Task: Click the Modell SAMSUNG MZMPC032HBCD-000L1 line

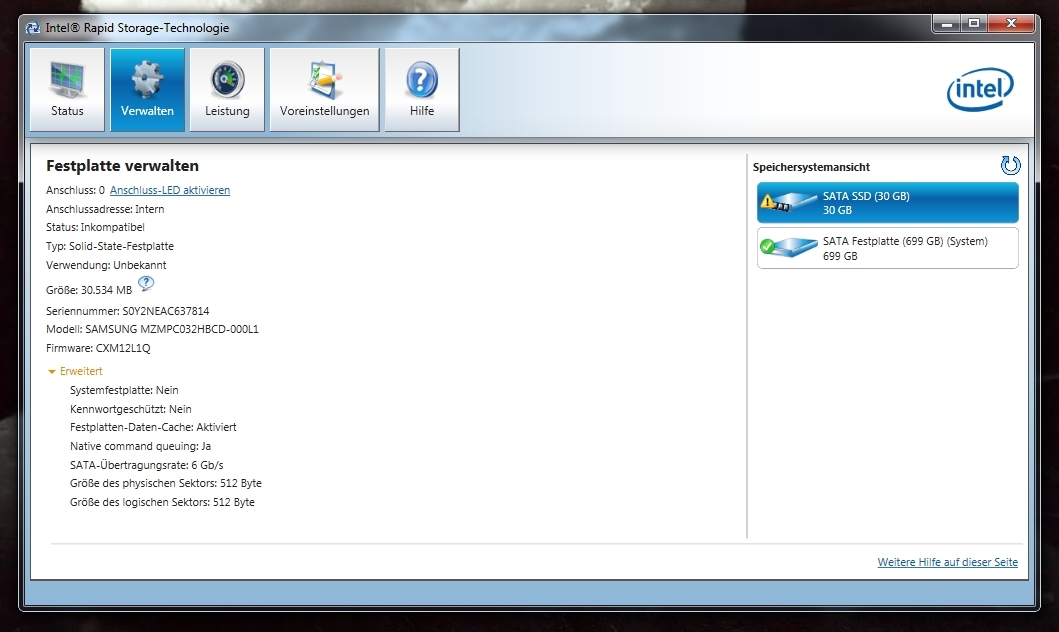Action: pyautogui.click(x=152, y=330)
